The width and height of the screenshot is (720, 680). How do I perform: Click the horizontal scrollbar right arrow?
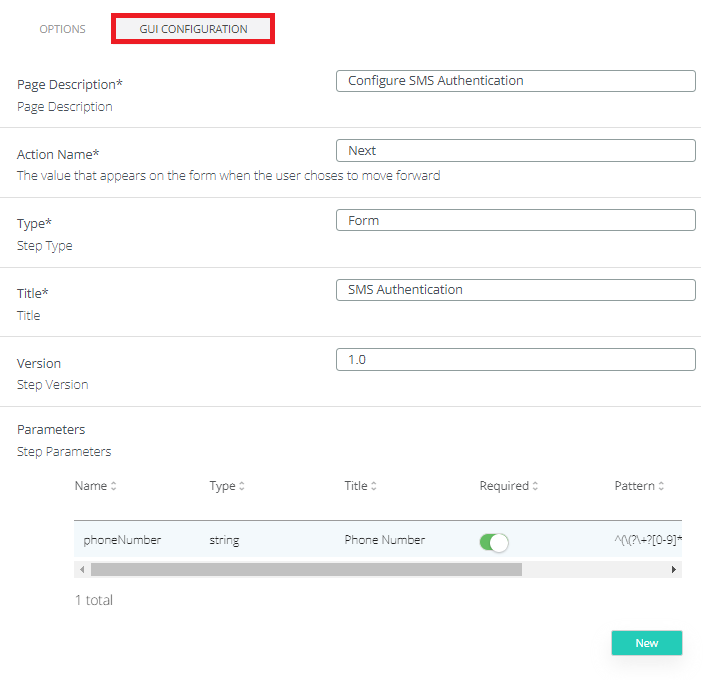pos(674,569)
